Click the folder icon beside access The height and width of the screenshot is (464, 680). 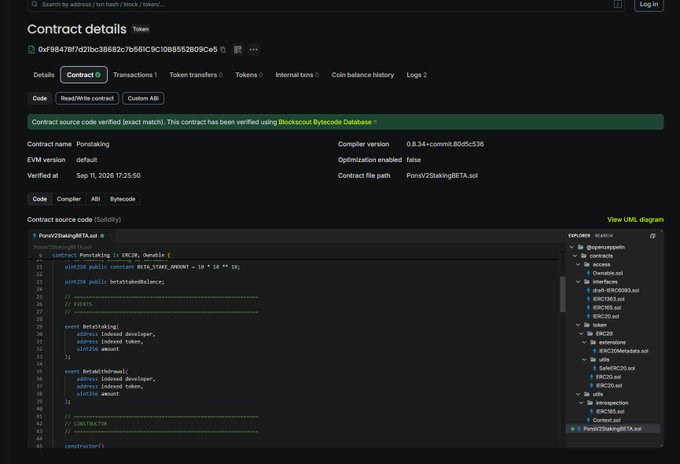[x=587, y=265]
